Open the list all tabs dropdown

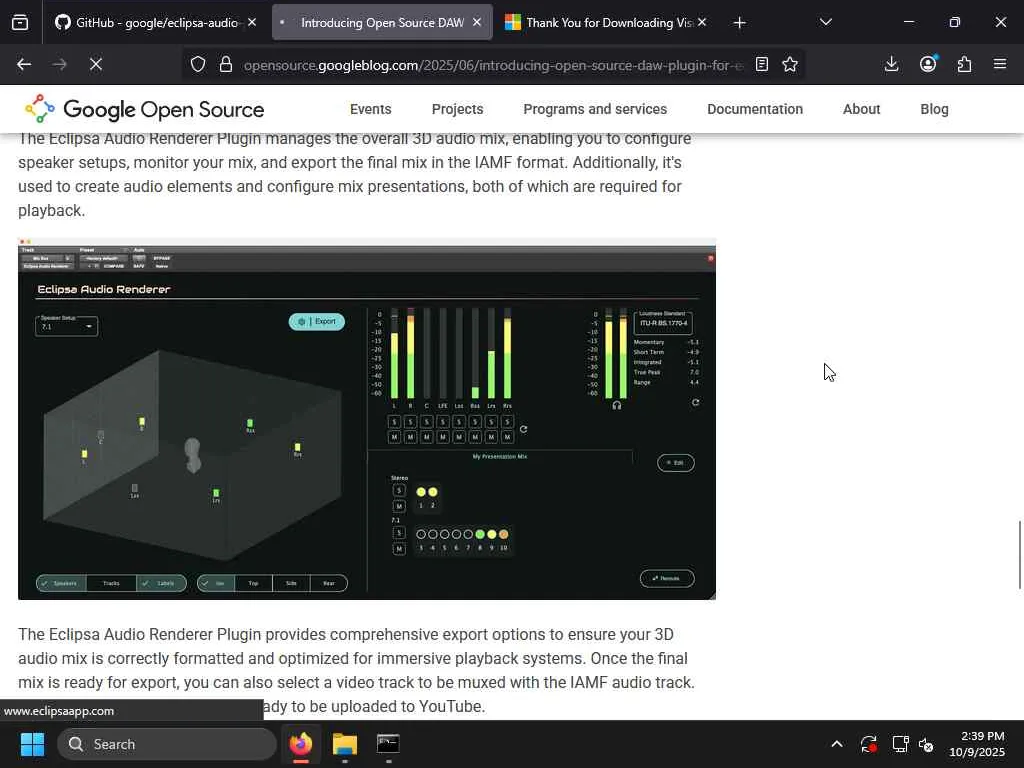825,22
